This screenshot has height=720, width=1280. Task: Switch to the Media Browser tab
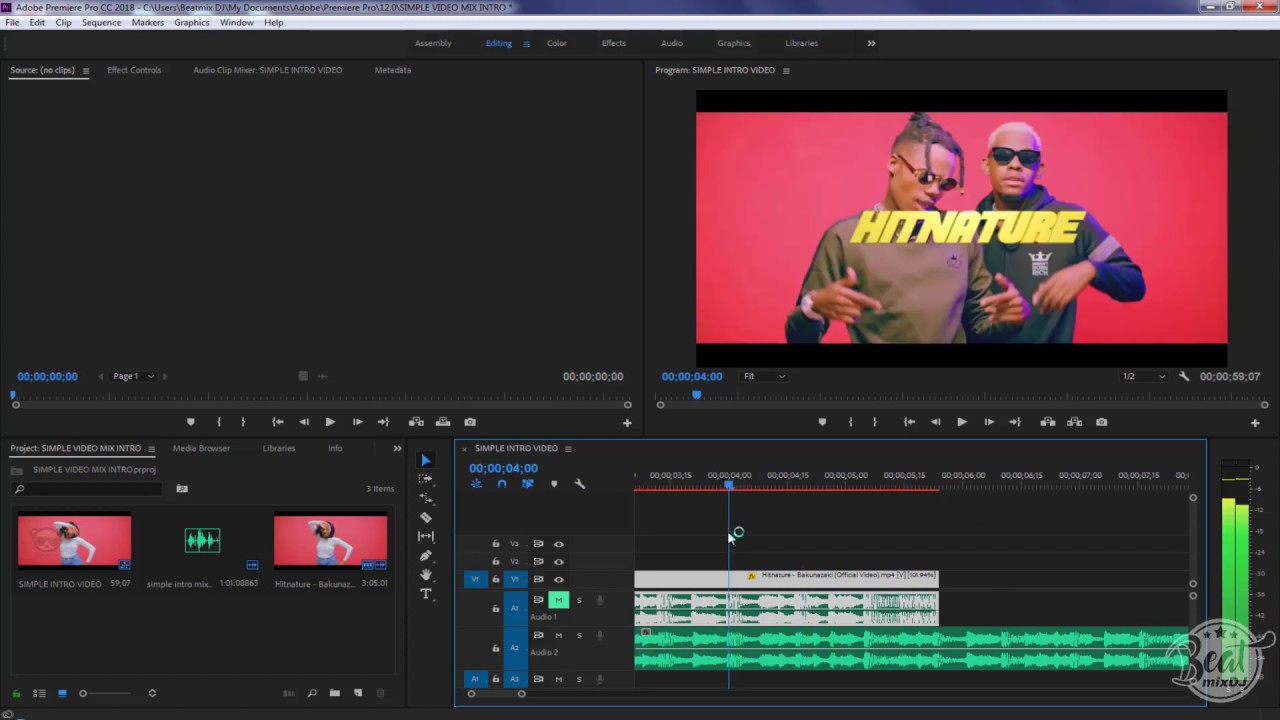201,448
